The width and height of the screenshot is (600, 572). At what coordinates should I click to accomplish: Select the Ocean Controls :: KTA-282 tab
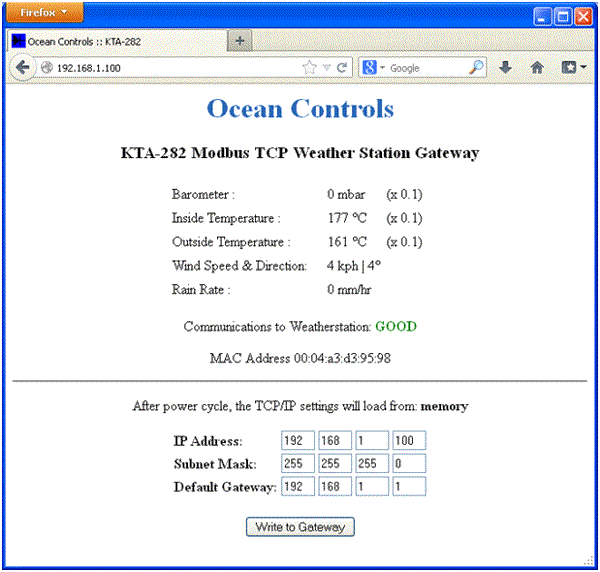117,41
